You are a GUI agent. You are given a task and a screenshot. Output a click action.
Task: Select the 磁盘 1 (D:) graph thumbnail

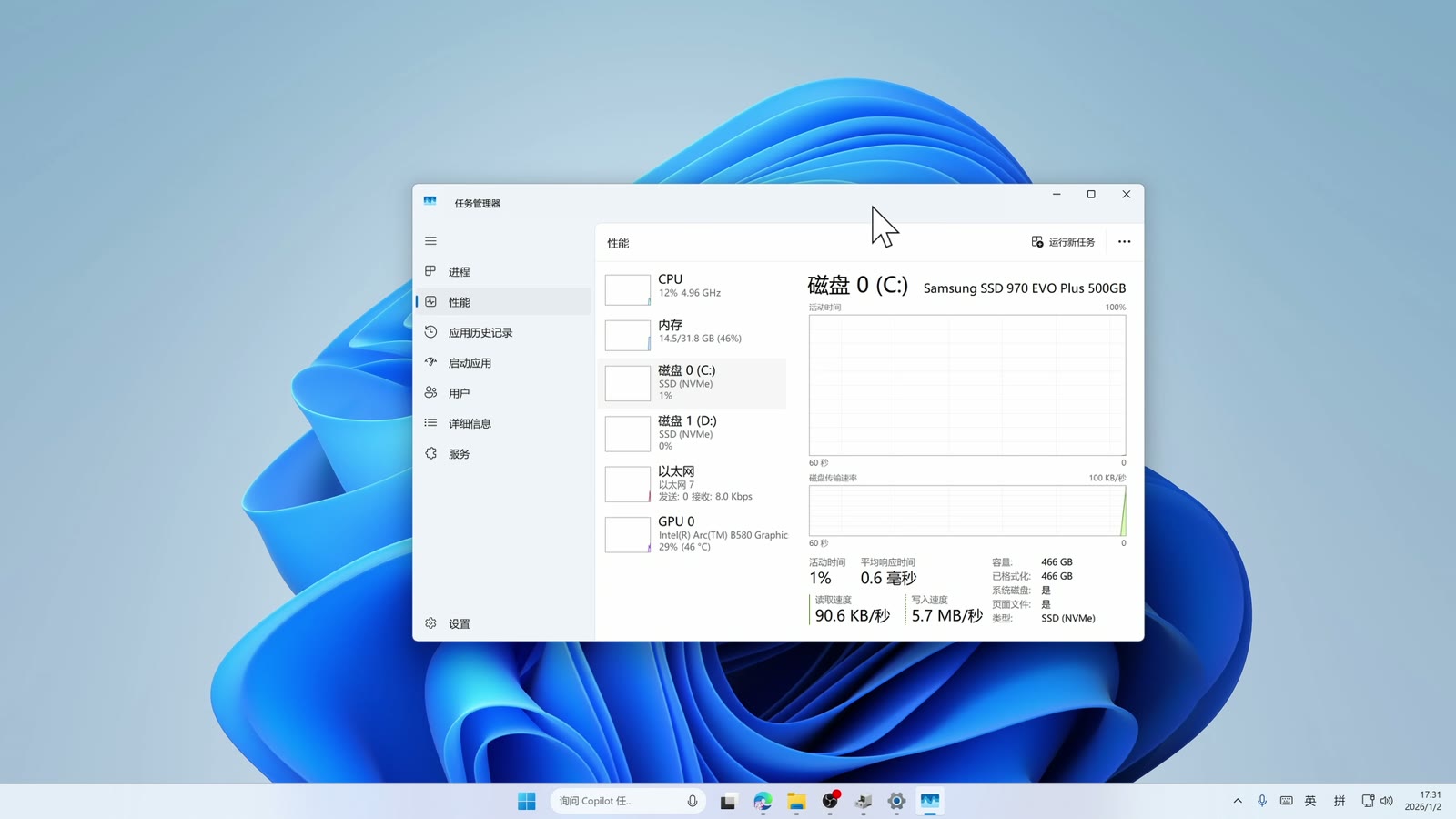(627, 433)
